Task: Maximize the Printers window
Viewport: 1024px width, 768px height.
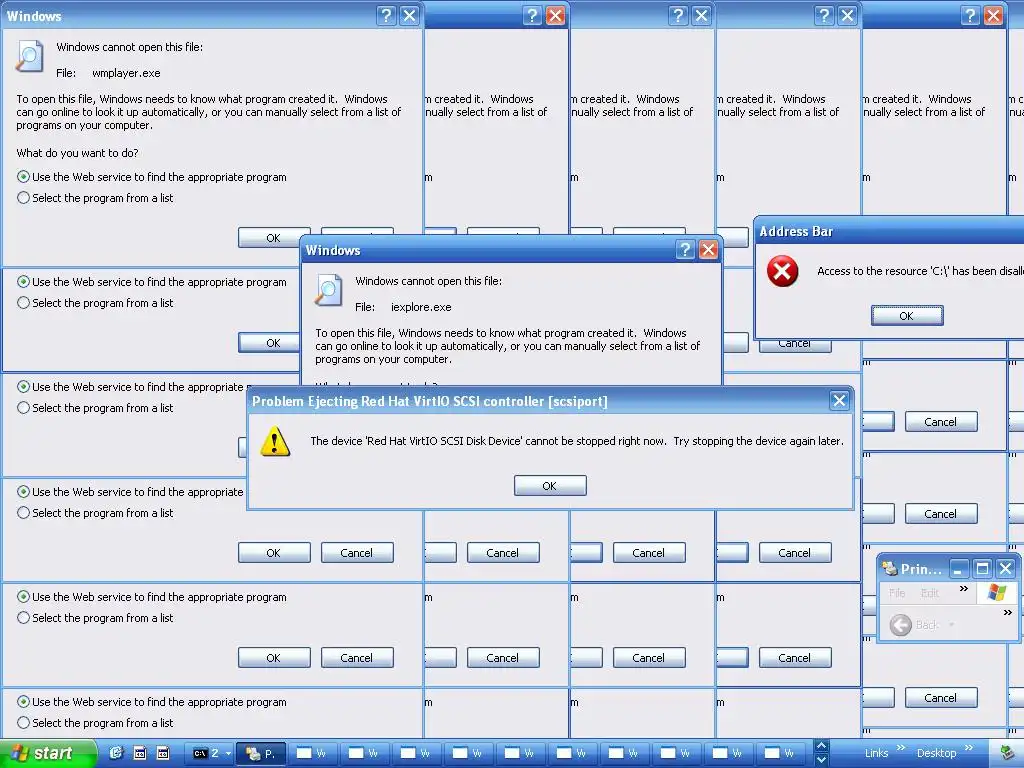Action: [x=982, y=569]
